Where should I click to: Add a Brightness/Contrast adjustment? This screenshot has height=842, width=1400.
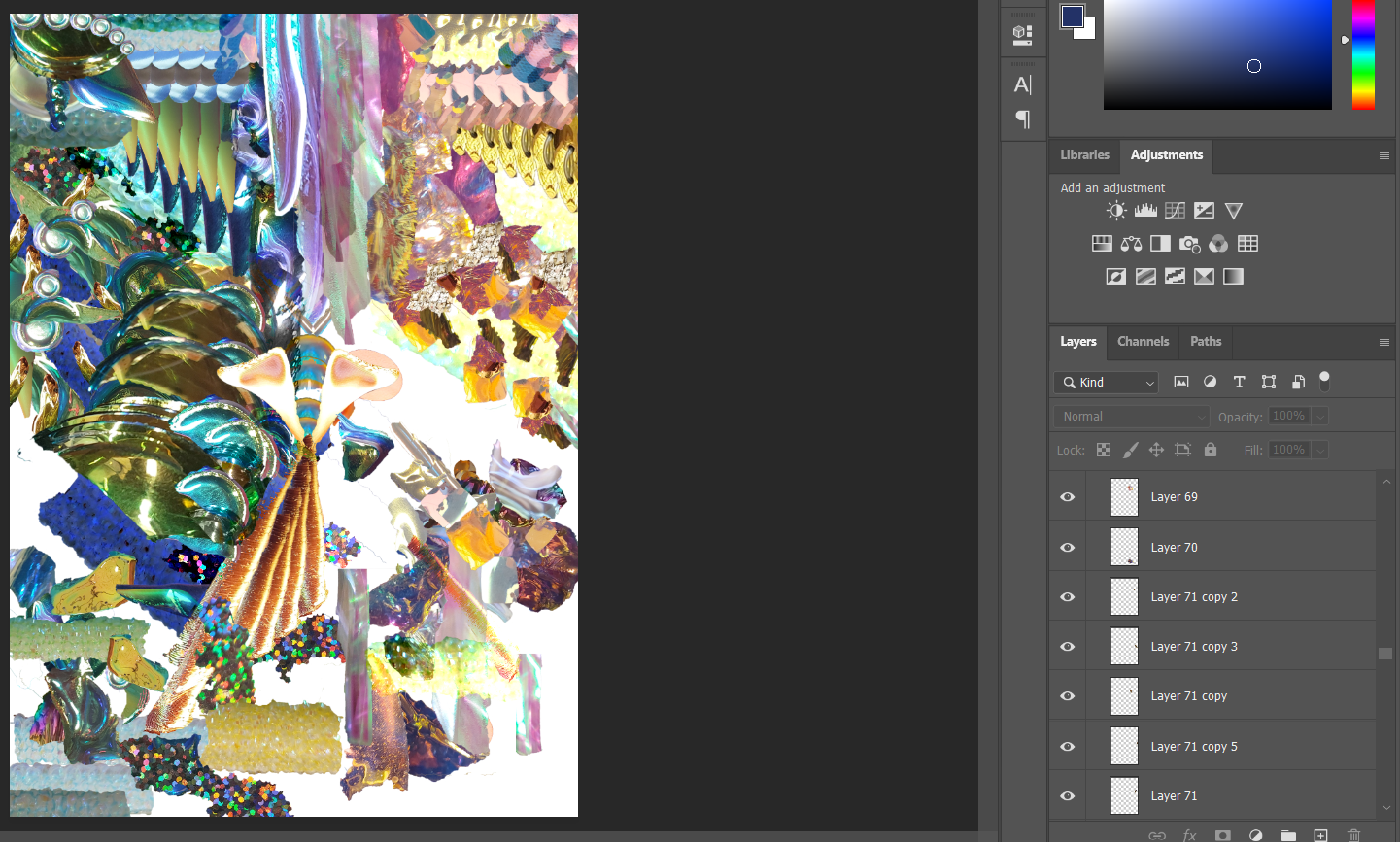click(x=1116, y=211)
